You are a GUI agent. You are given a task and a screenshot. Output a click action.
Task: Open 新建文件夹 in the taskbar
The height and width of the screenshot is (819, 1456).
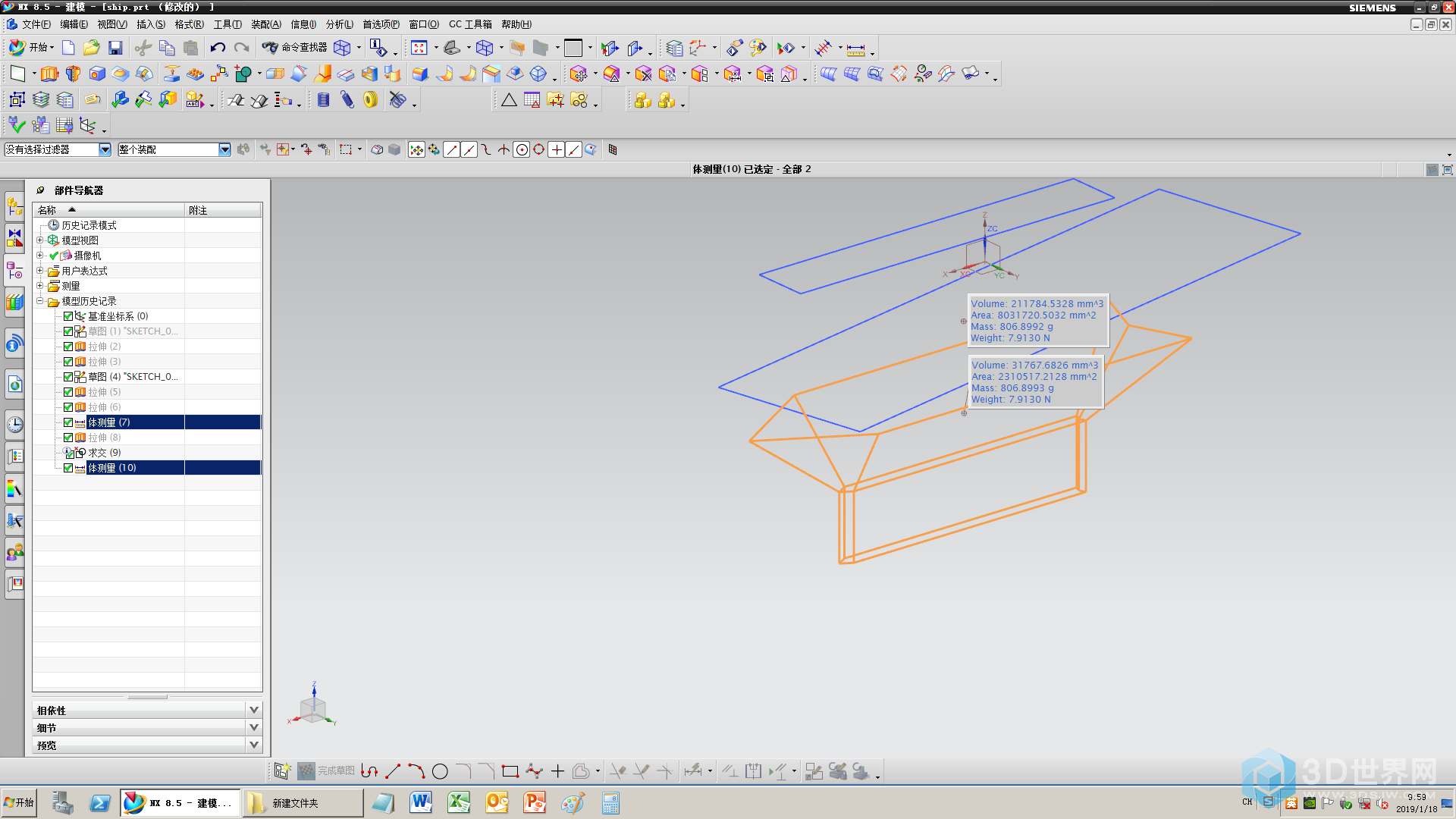tap(303, 803)
